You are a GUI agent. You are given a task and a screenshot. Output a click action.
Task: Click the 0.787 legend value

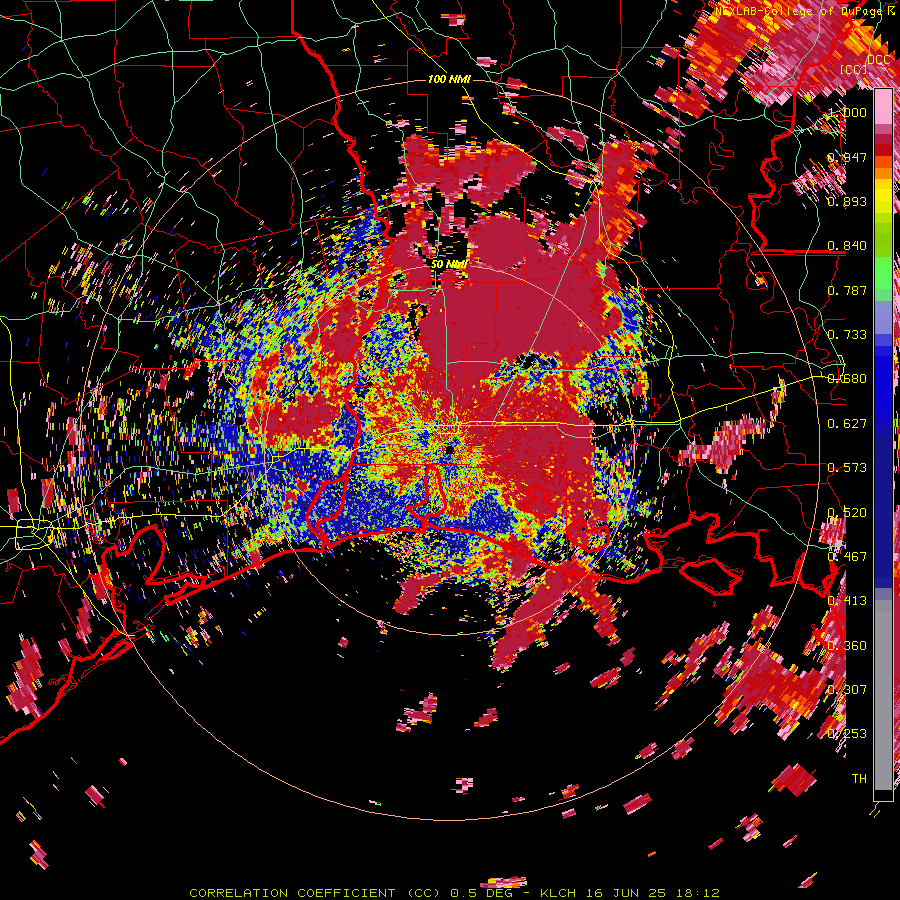[847, 290]
